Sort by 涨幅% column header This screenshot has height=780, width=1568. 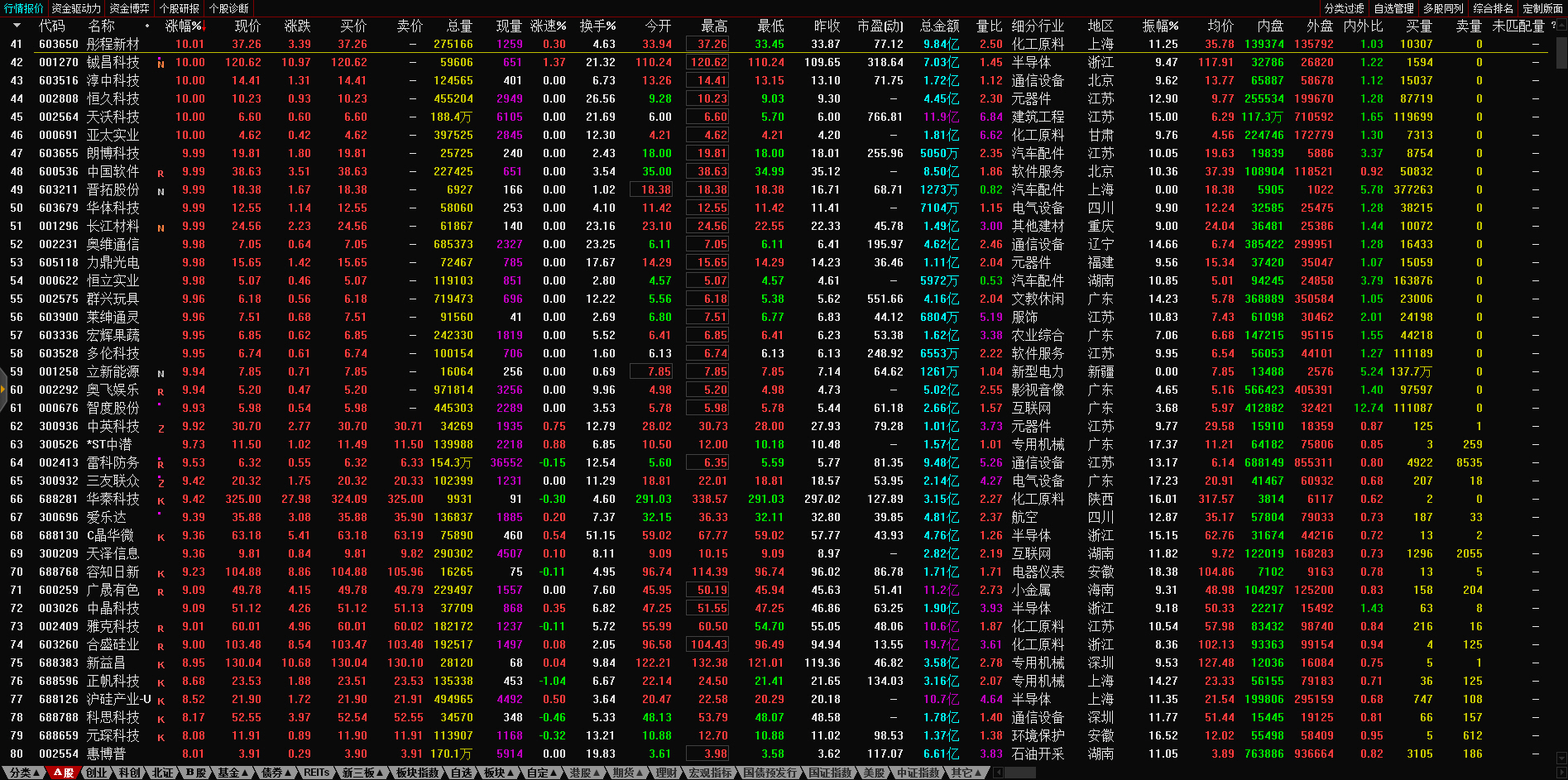click(183, 26)
